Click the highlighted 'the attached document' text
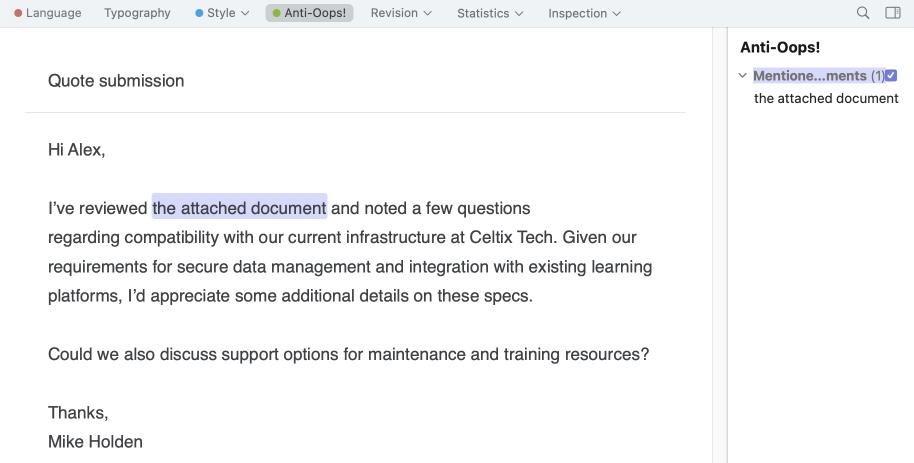This screenshot has width=914, height=463. [x=239, y=208]
